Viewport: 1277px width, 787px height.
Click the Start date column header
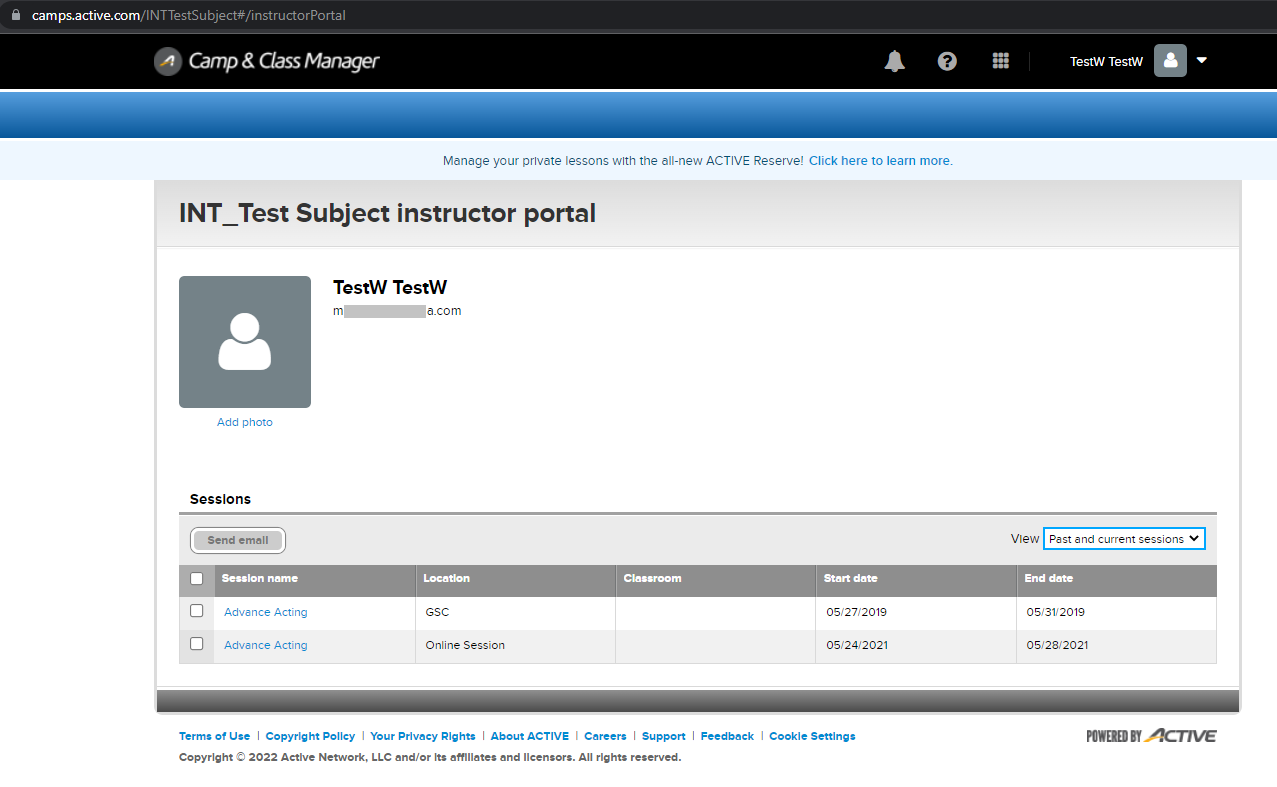pos(850,578)
